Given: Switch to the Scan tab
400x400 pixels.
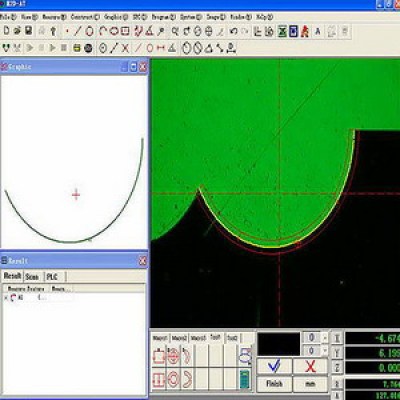Looking at the screenshot, I should click(x=32, y=277).
